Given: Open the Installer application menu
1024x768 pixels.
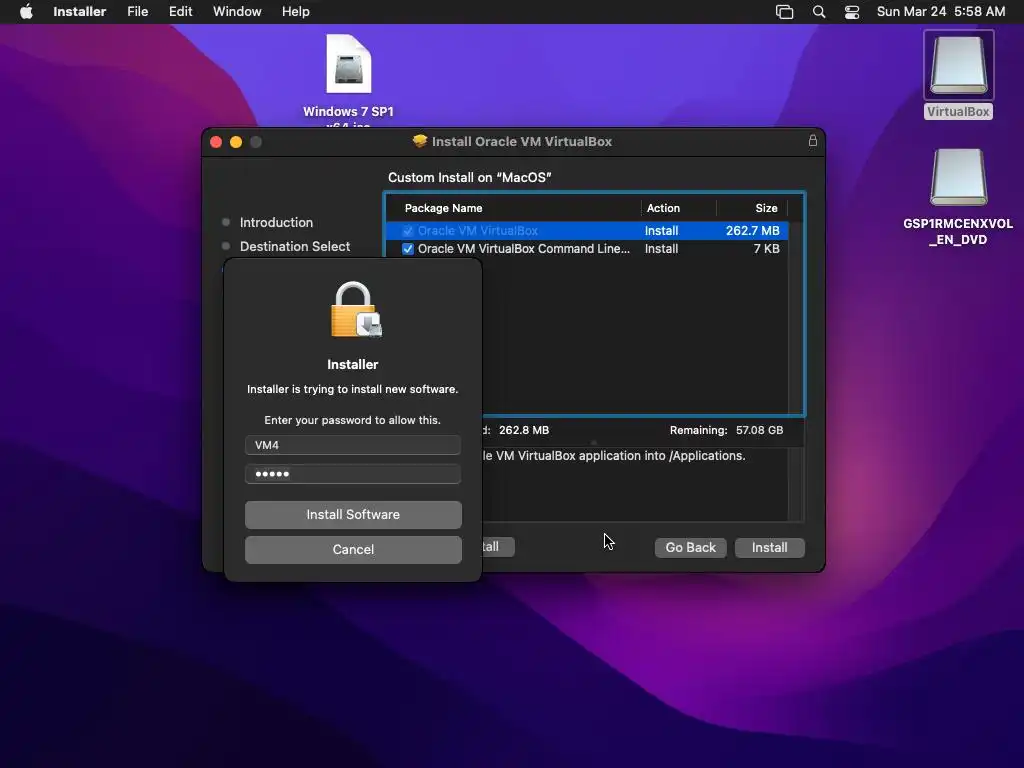Looking at the screenshot, I should coord(80,11).
